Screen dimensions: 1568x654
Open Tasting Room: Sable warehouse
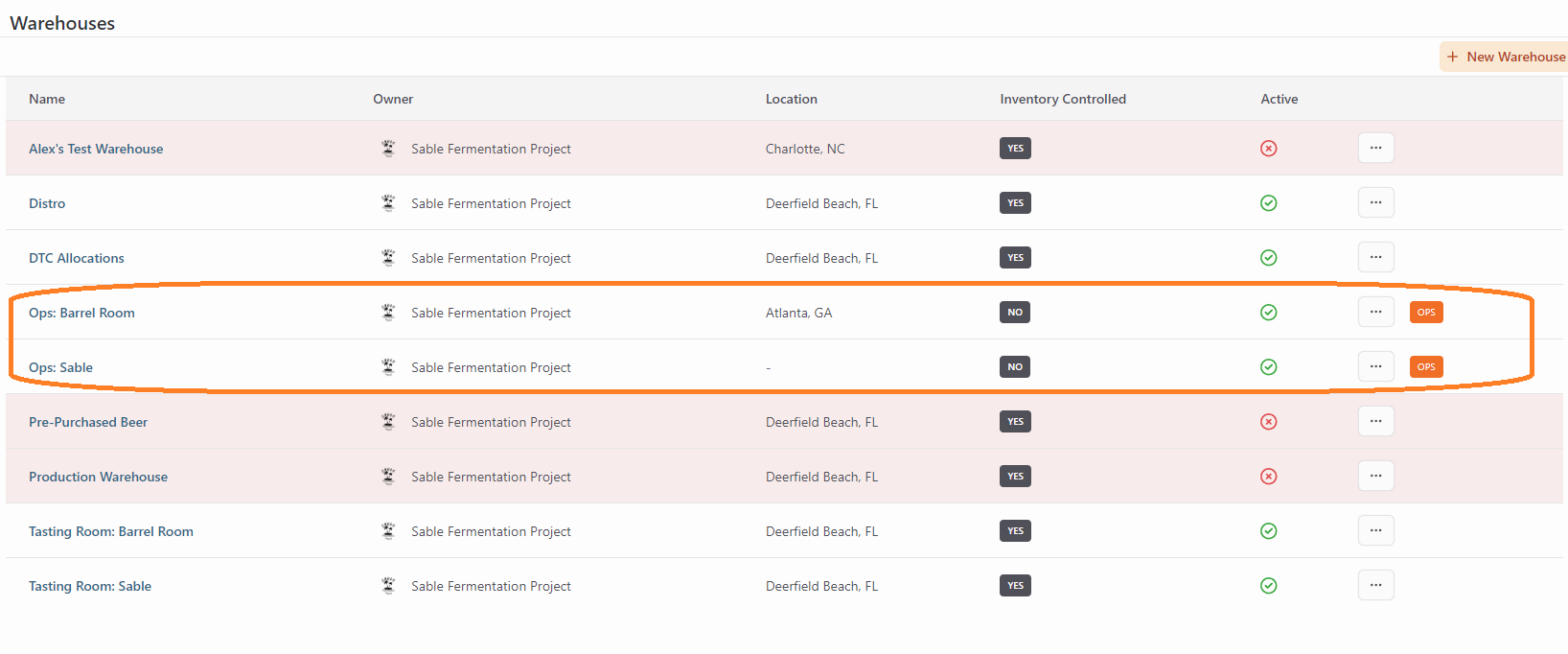click(90, 586)
